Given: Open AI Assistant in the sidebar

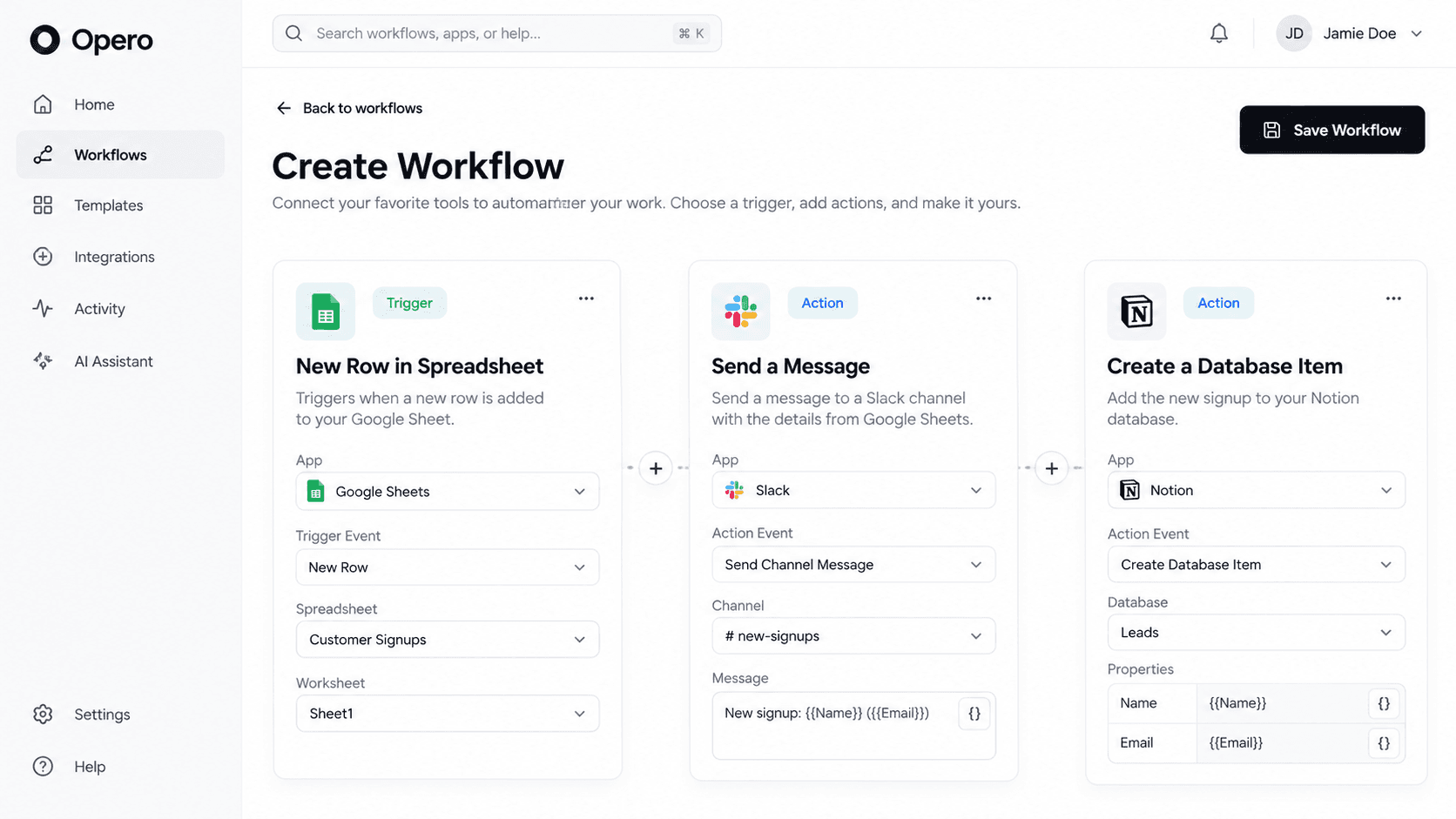Looking at the screenshot, I should tap(120, 361).
